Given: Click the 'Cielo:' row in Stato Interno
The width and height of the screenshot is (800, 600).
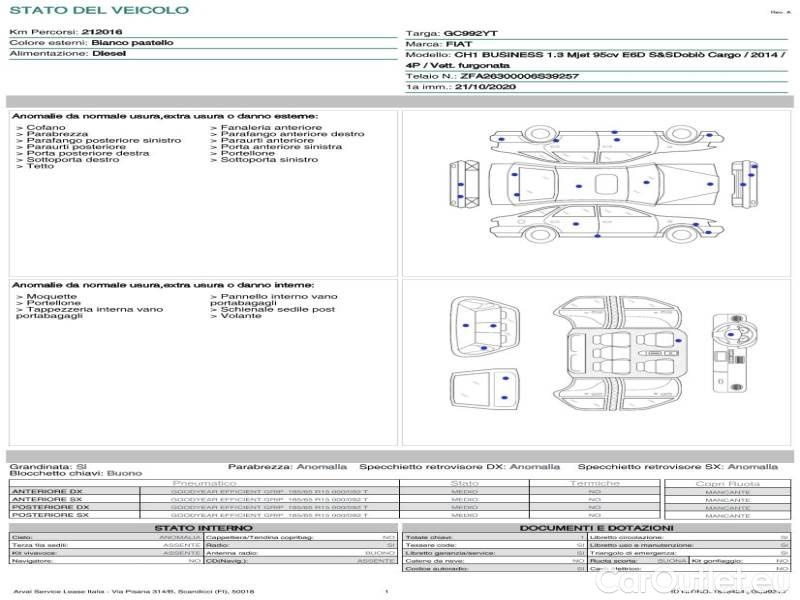Looking at the screenshot, I should tap(106, 537).
